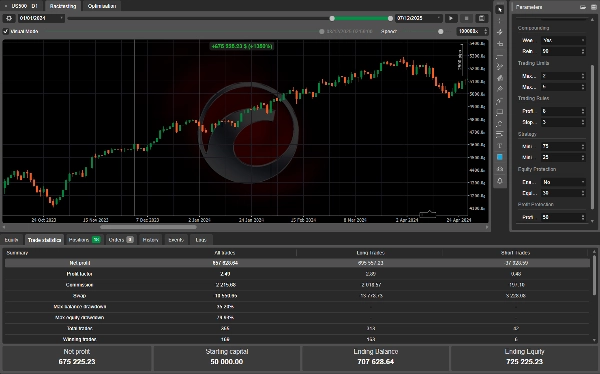This screenshot has height=374, width=600.
Task: Pick the text T tool
Action: tap(500, 146)
